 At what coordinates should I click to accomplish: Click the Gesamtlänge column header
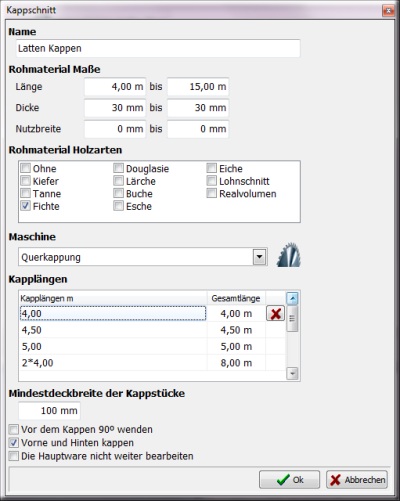[236, 298]
